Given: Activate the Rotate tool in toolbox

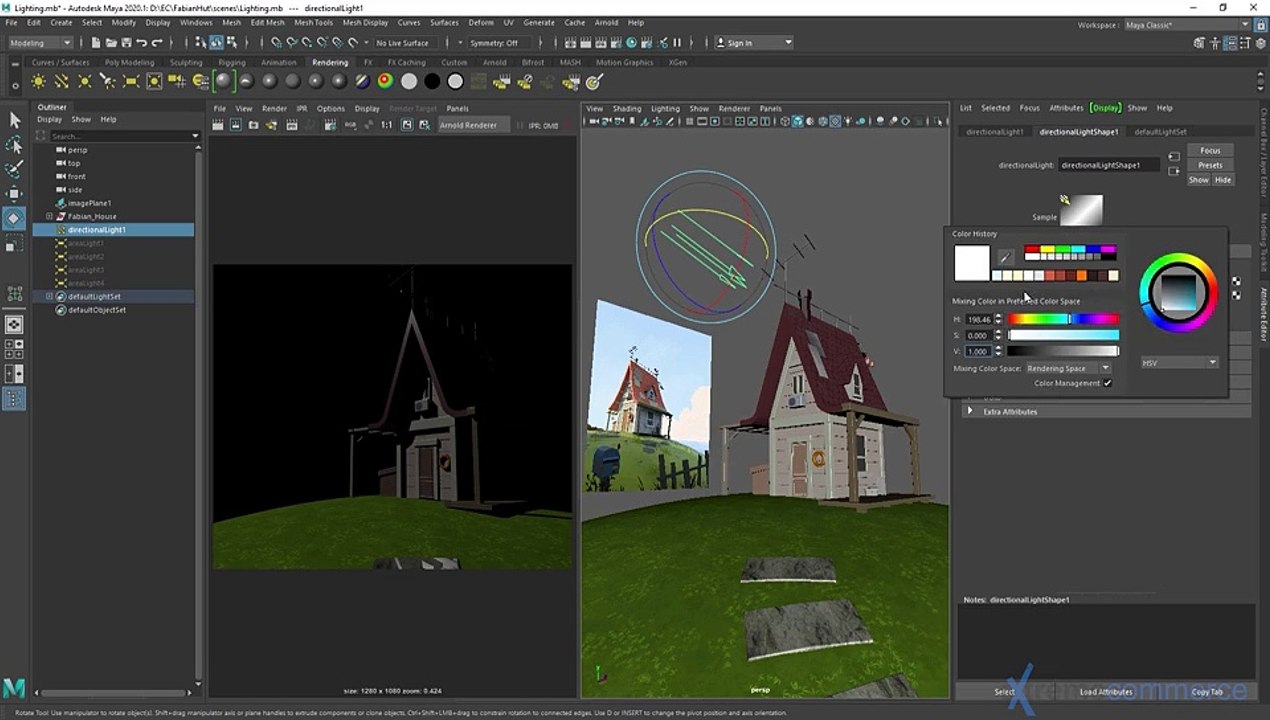Looking at the screenshot, I should point(14,218).
